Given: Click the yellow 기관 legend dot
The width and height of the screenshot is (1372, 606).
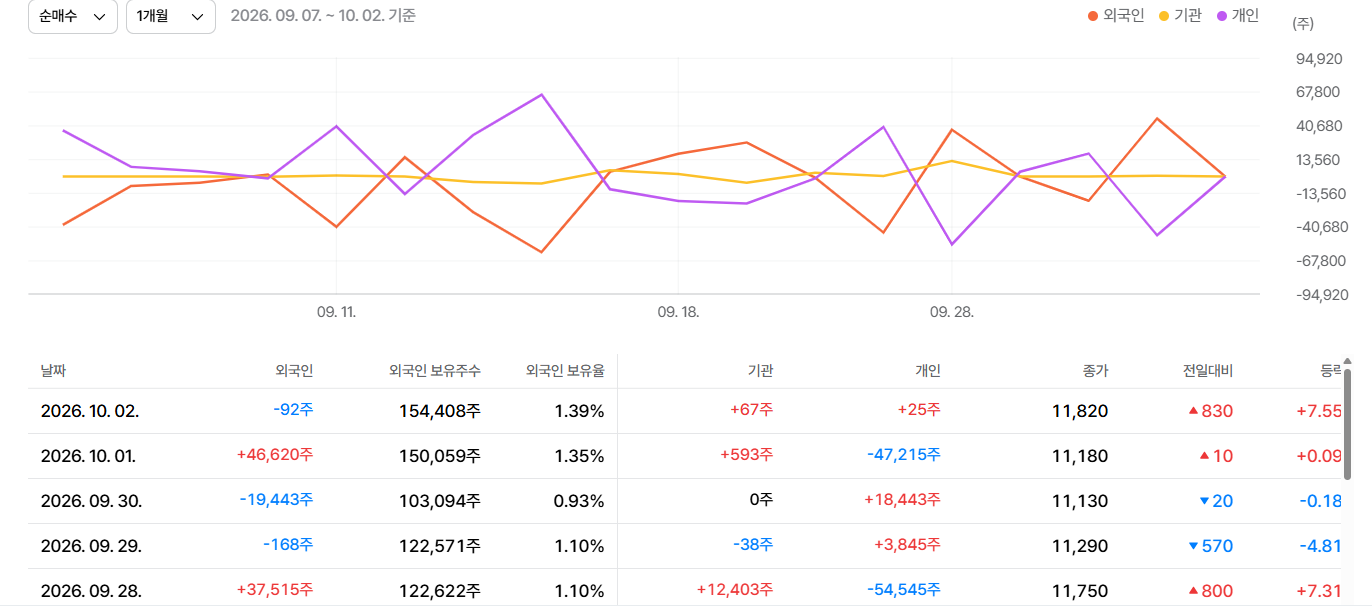Looking at the screenshot, I should point(1164,16).
